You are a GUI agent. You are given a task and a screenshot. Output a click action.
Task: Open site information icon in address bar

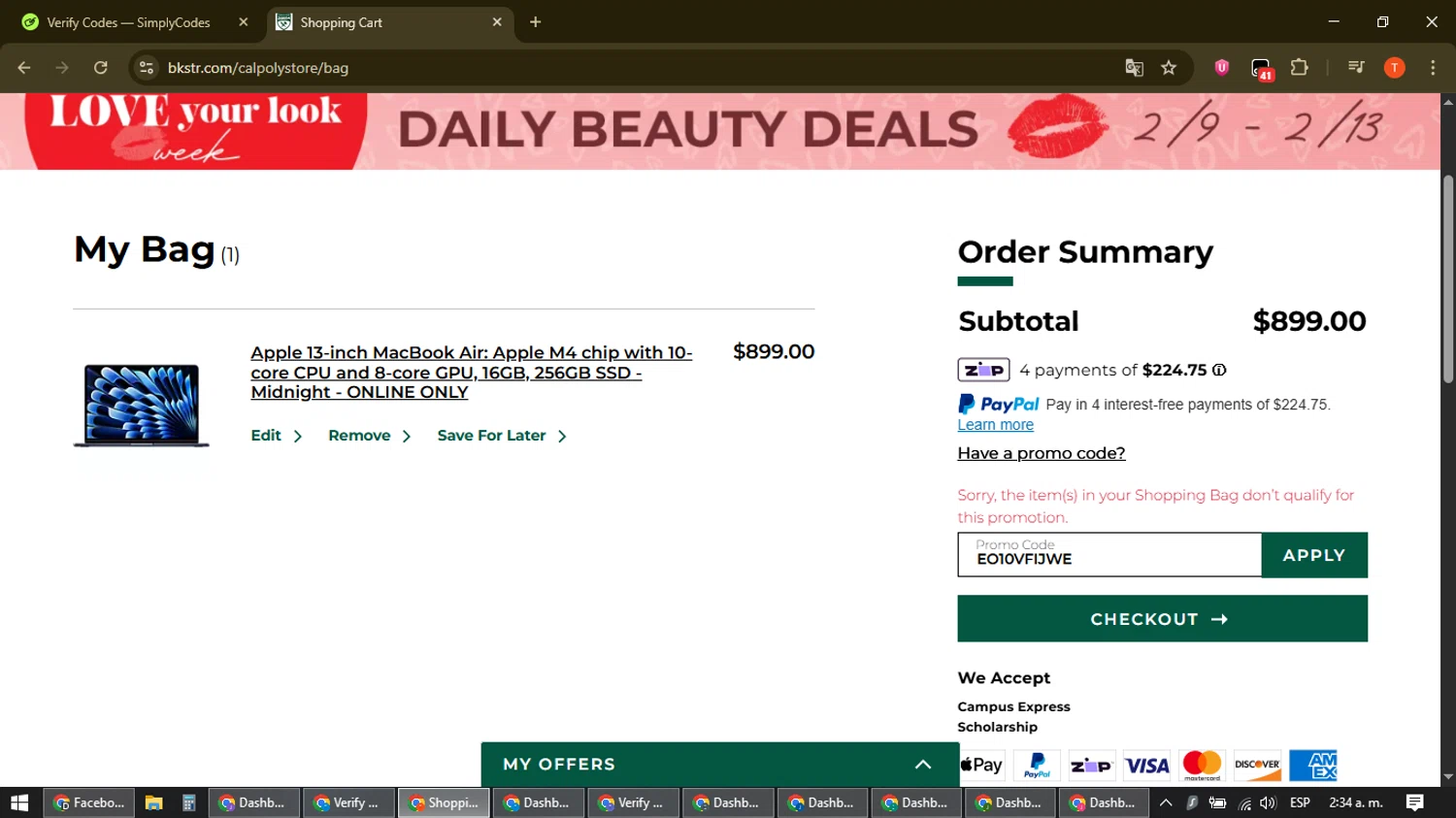click(x=147, y=68)
